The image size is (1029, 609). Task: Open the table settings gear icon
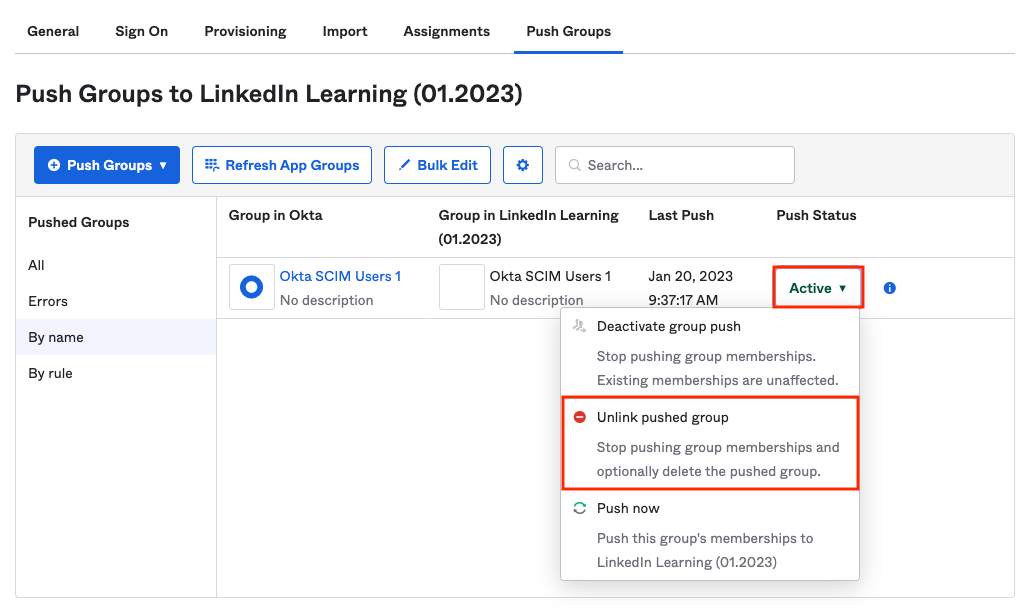point(523,164)
